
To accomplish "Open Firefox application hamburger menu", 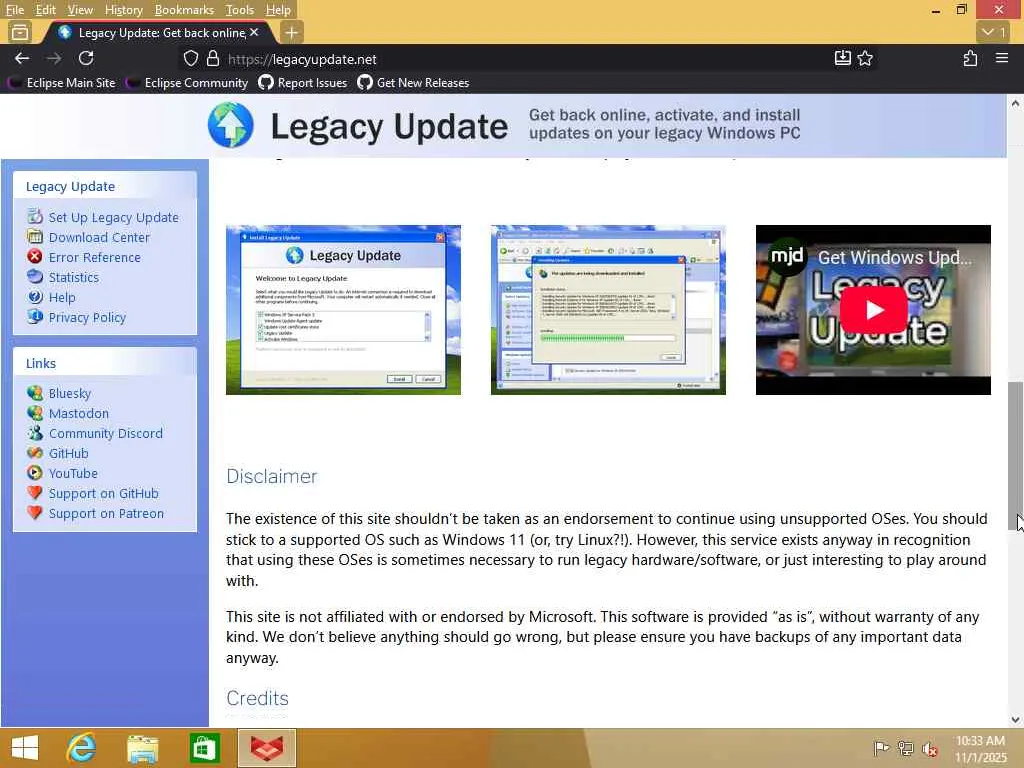I will (1002, 59).
